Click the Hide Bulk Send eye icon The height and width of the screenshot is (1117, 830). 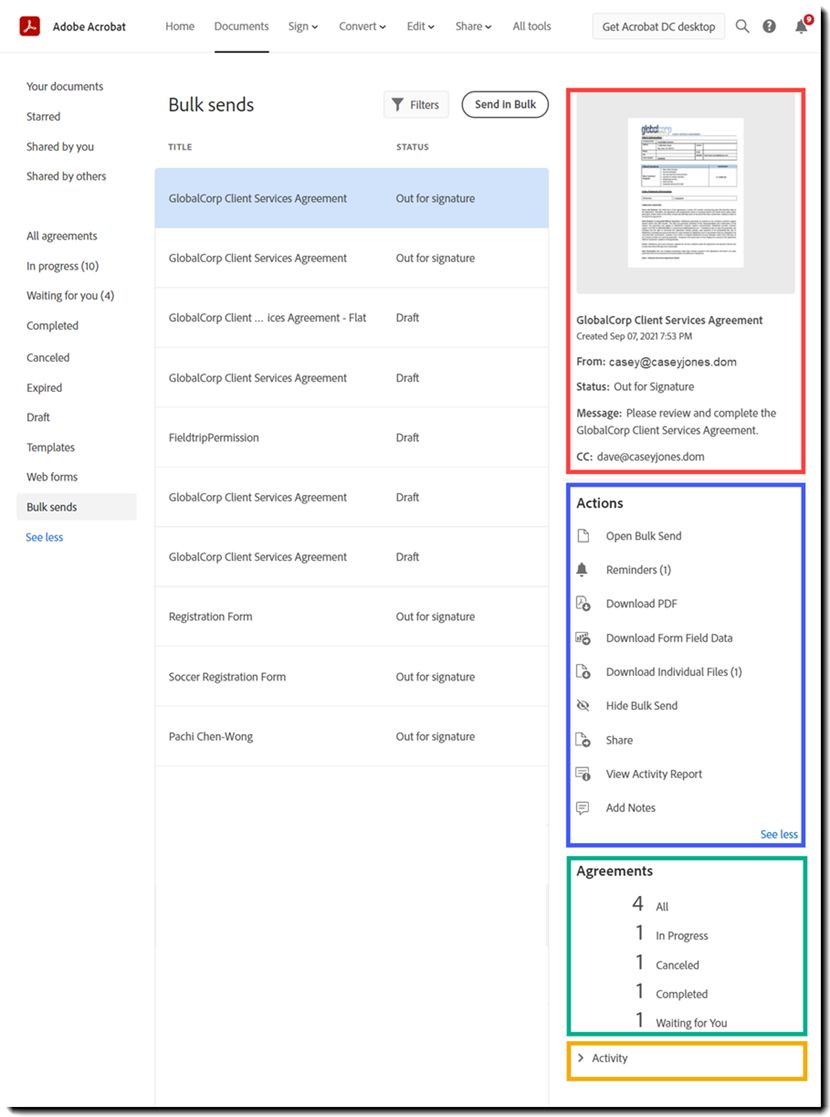click(x=583, y=705)
